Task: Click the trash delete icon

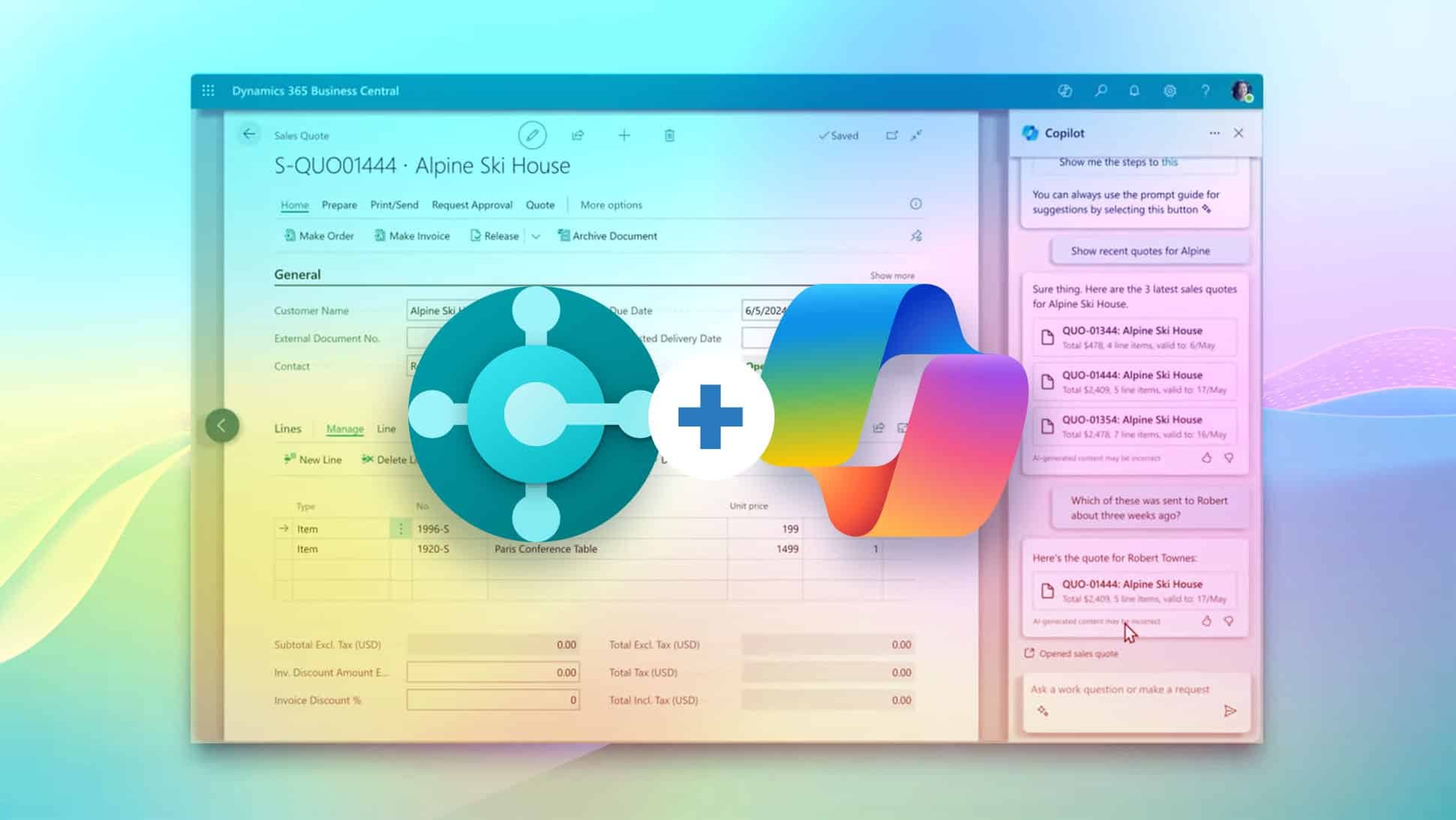Action: click(669, 135)
